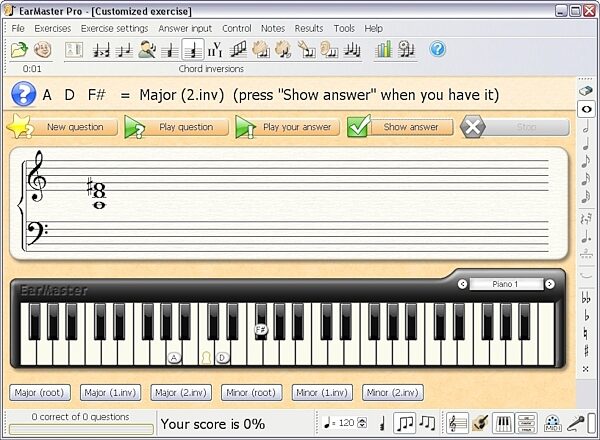Toggle the guitar fretboard view
The height and width of the screenshot is (440, 600).
pyautogui.click(x=480, y=423)
